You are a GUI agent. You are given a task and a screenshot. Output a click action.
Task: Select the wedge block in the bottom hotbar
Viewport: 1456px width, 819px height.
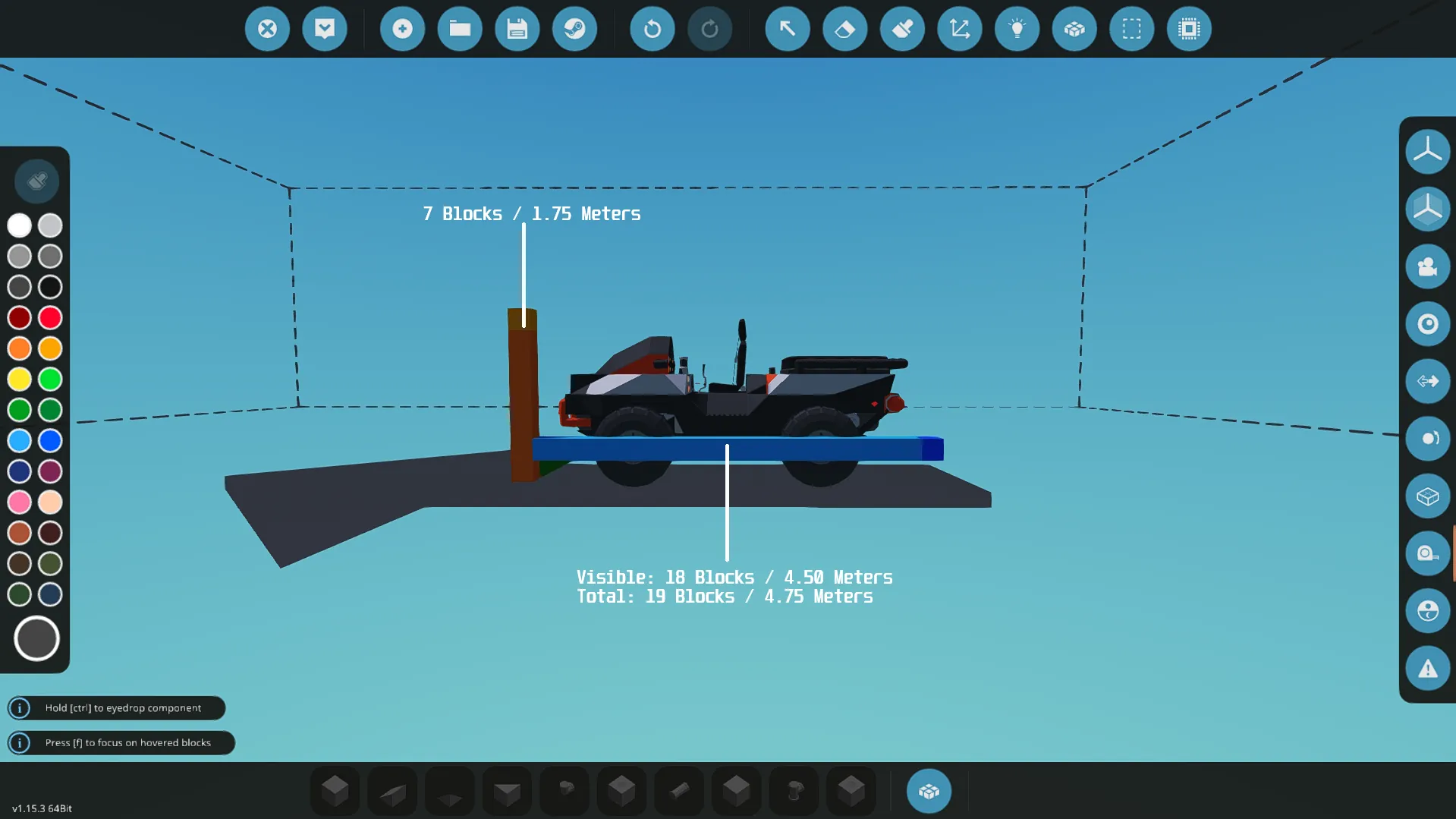coord(392,791)
